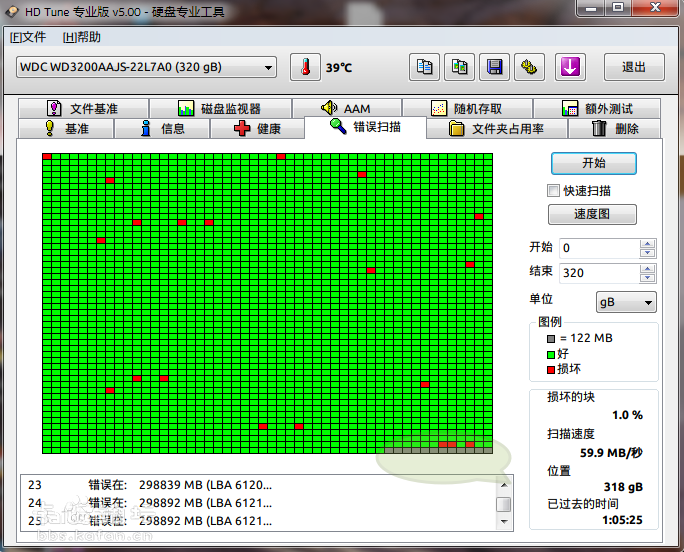684x552 pixels.
Task: Decrease the 结束 end value with down arrow
Action: (x=648, y=278)
